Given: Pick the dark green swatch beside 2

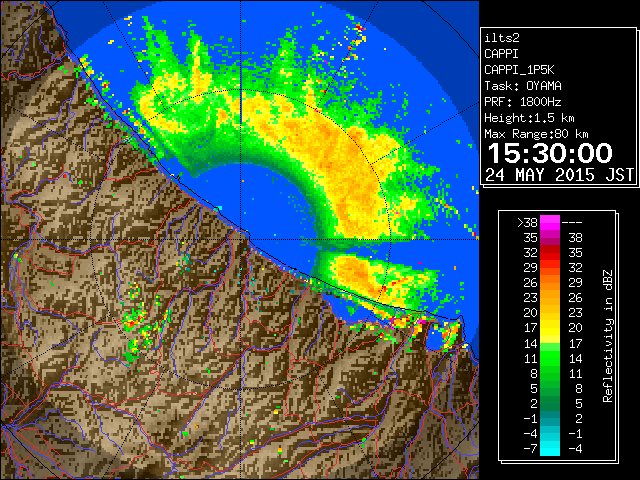Looking at the screenshot, I should point(550,403).
